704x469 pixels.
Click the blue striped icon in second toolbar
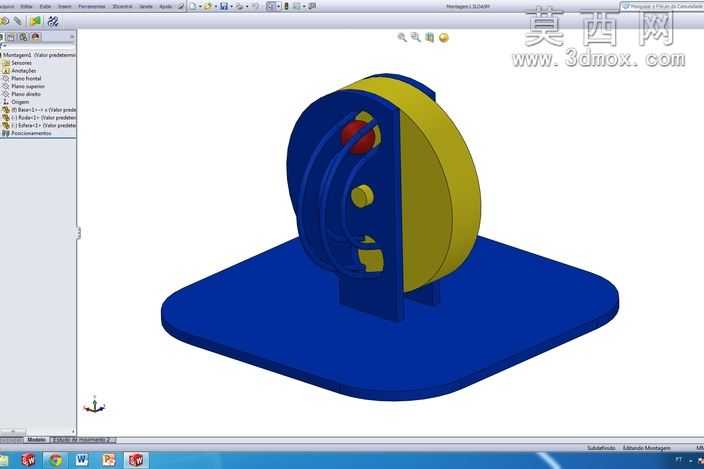tap(53, 21)
